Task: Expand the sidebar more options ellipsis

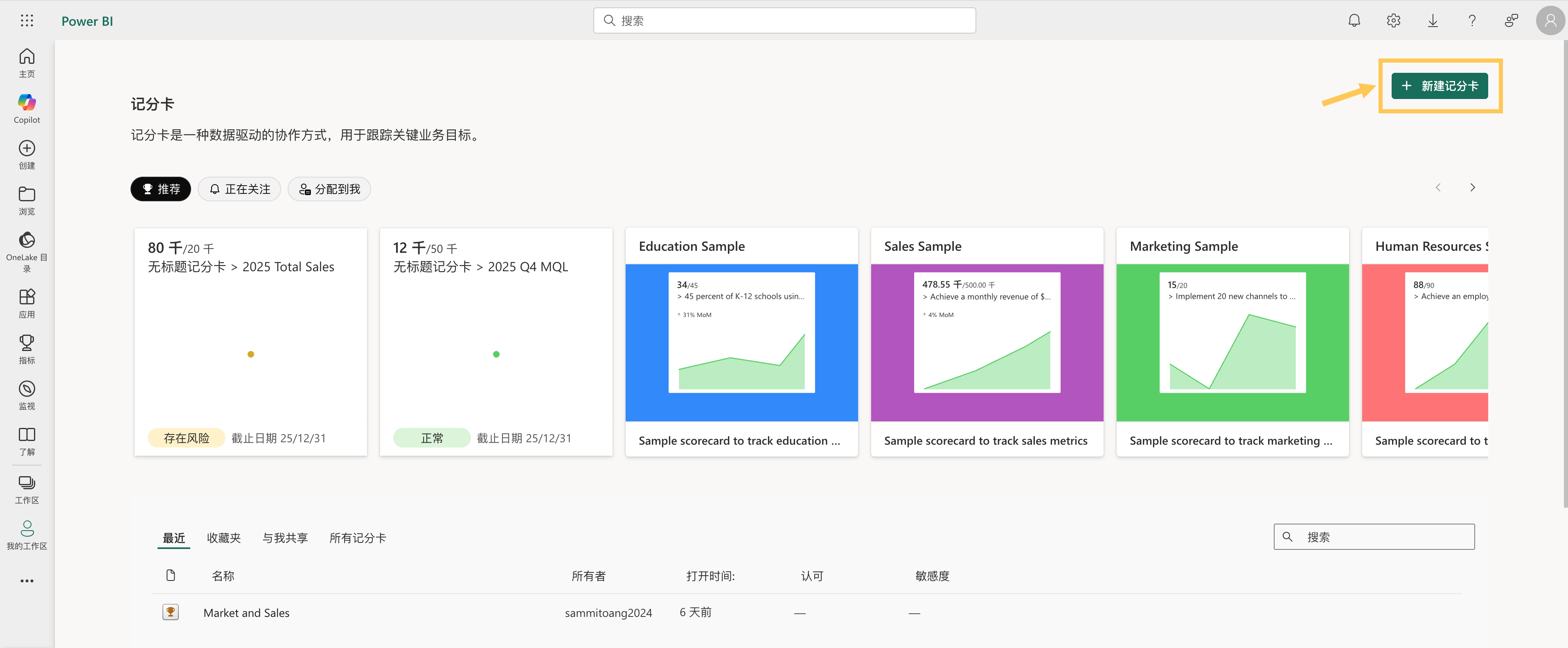Action: [27, 581]
